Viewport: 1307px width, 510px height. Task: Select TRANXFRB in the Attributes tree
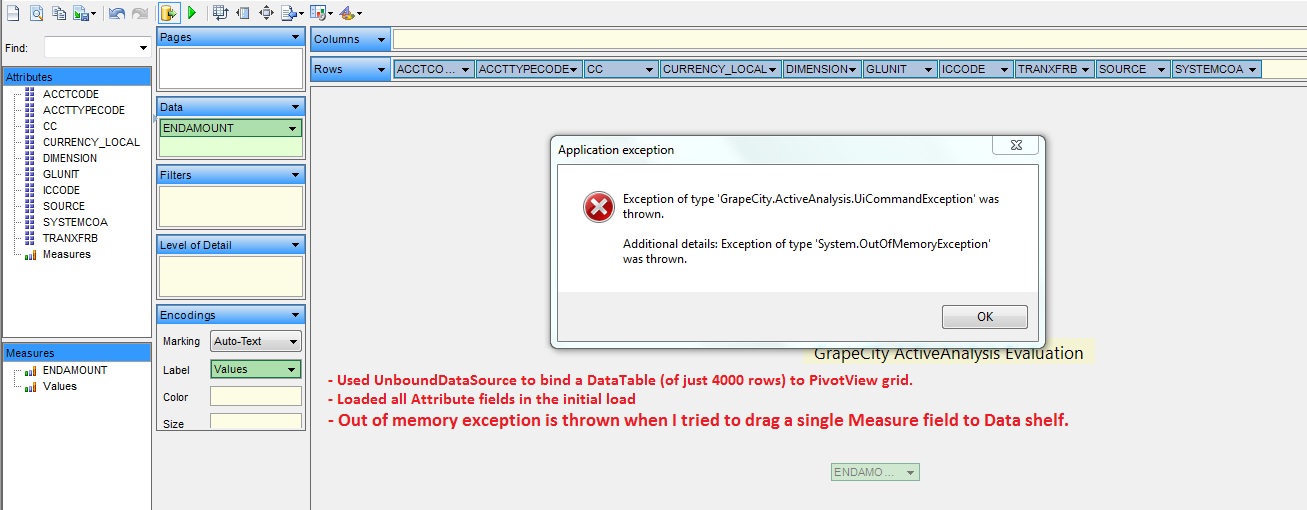pyautogui.click(x=70, y=238)
